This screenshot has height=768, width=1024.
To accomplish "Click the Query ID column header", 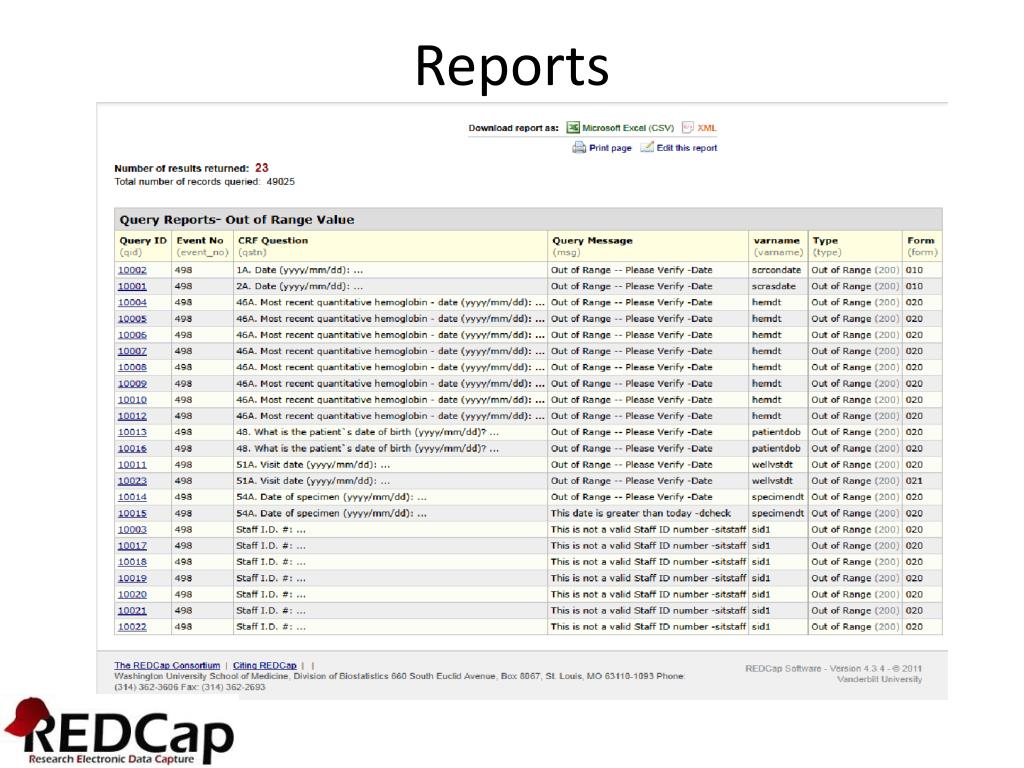I will click(x=143, y=246).
